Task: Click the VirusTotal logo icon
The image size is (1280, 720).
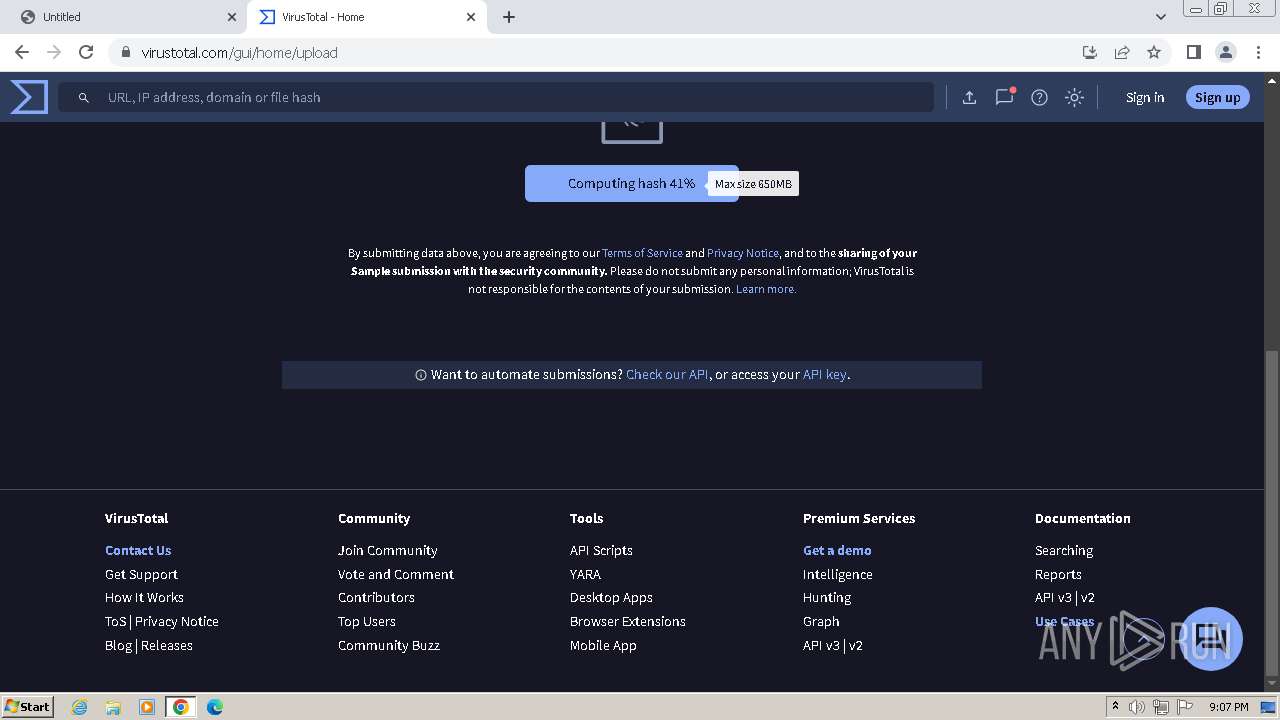Action: [x=29, y=97]
